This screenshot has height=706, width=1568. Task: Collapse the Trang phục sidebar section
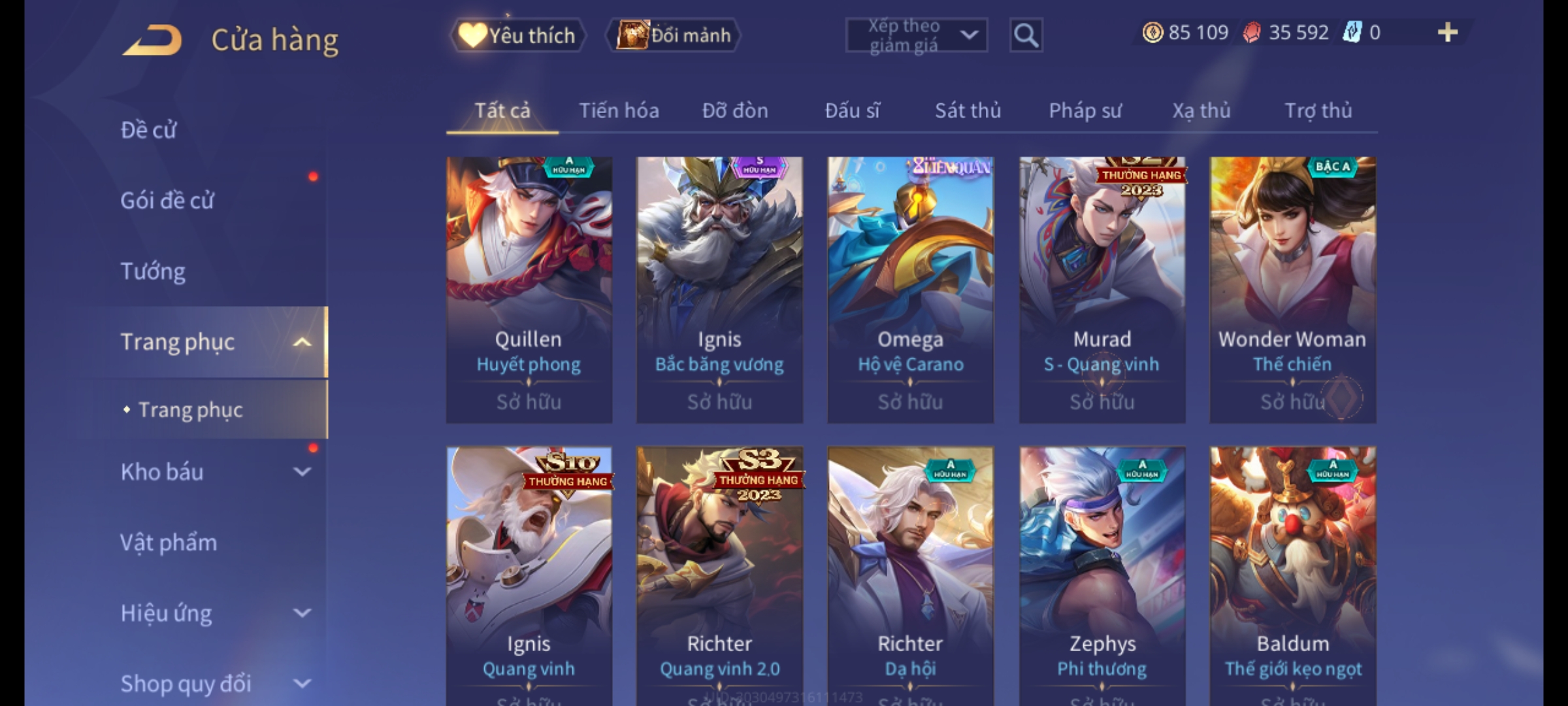[302, 342]
